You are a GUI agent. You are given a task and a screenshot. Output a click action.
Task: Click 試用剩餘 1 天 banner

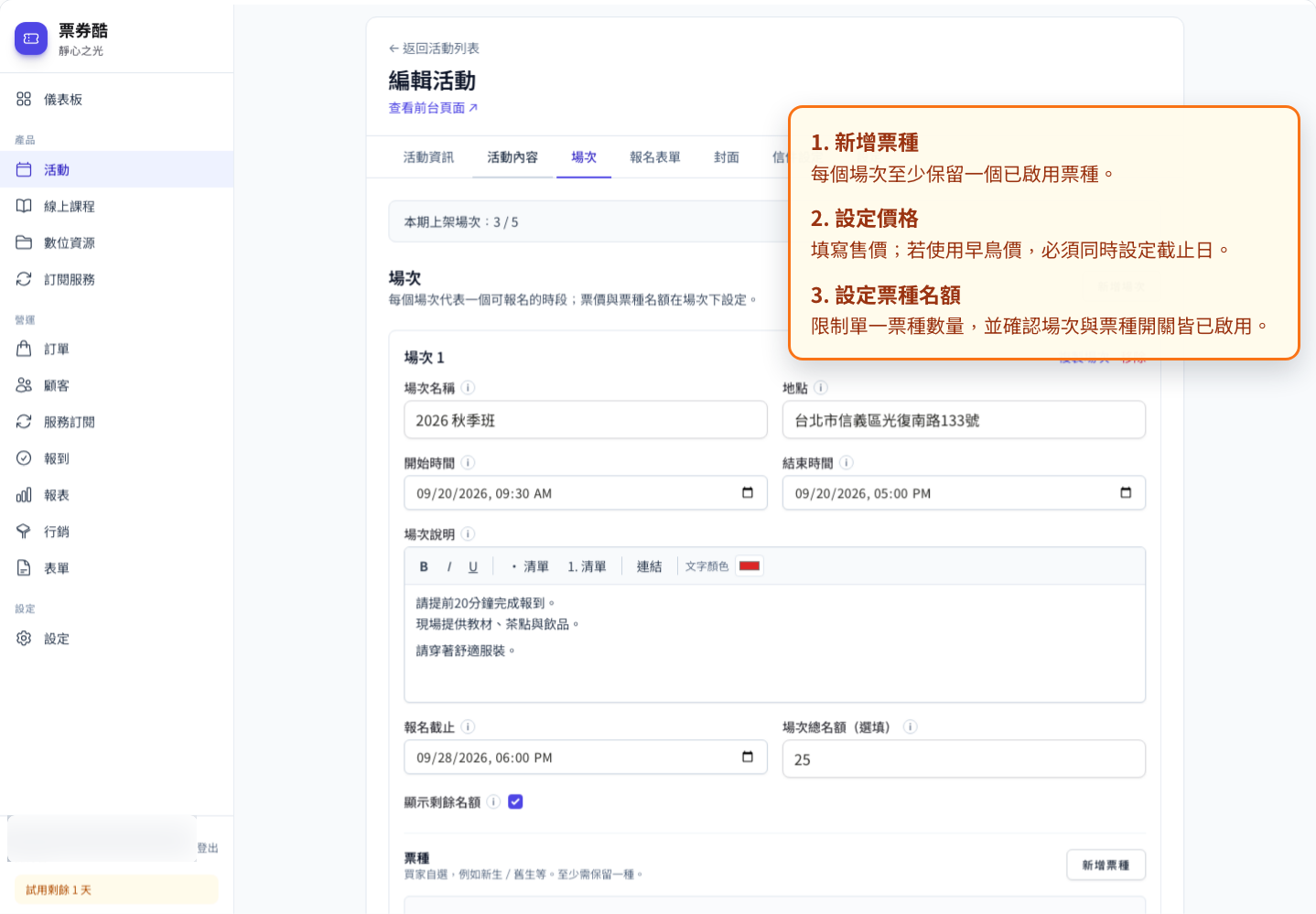(116, 889)
